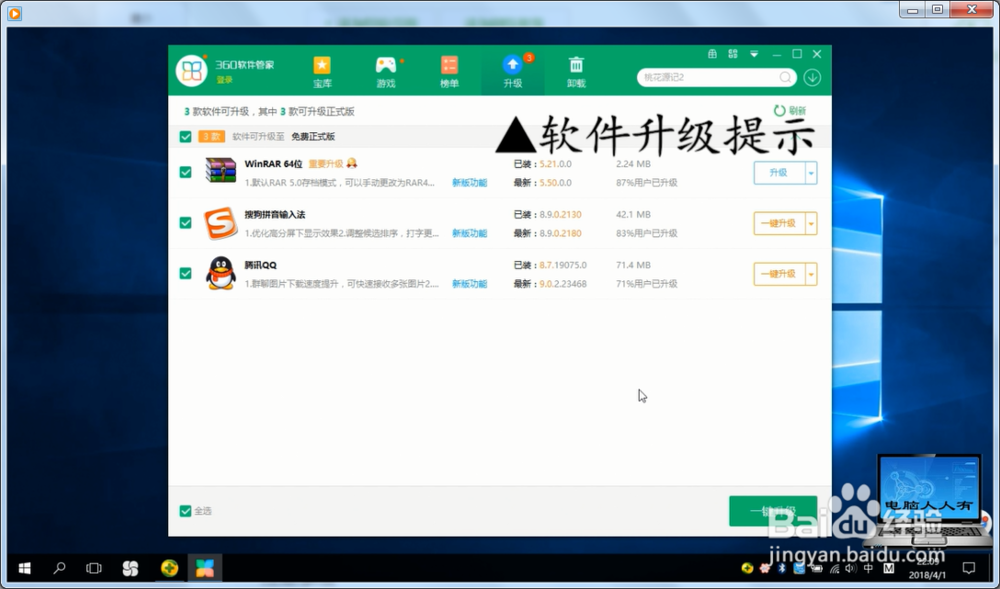
Task: Click the 刷新 refresh button
Action: click(790, 111)
